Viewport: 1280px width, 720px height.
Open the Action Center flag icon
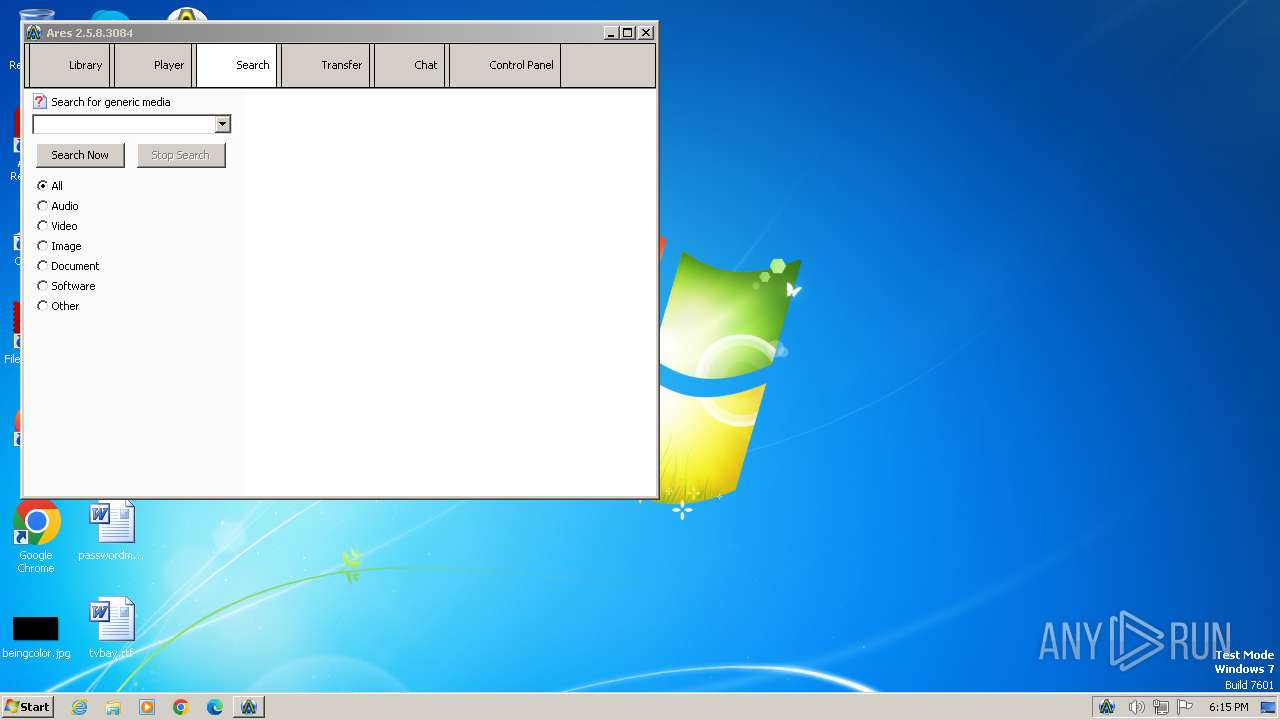[1185, 707]
